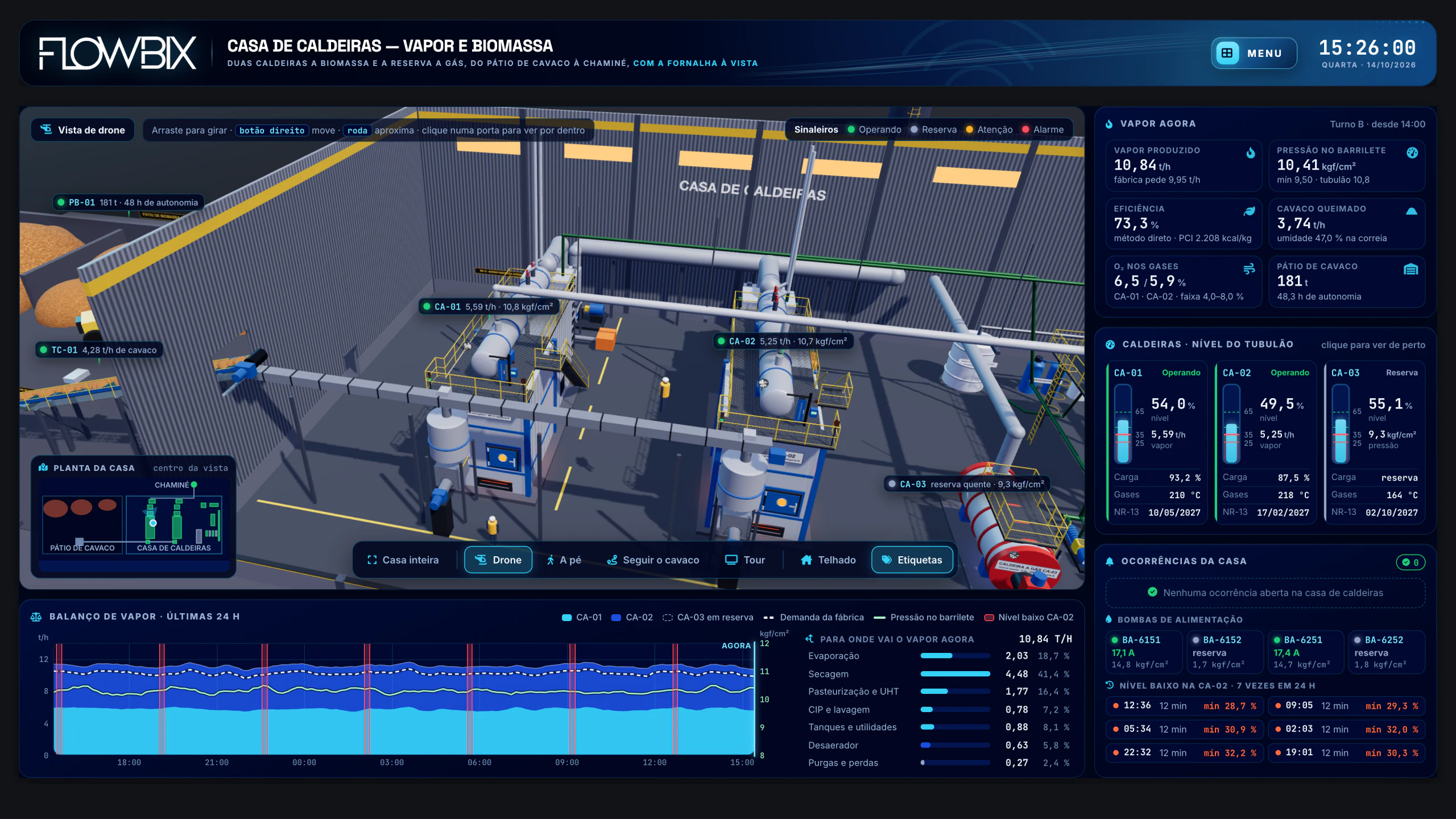Open the CA-01 boiler card
1456x819 pixels.
[1157, 442]
